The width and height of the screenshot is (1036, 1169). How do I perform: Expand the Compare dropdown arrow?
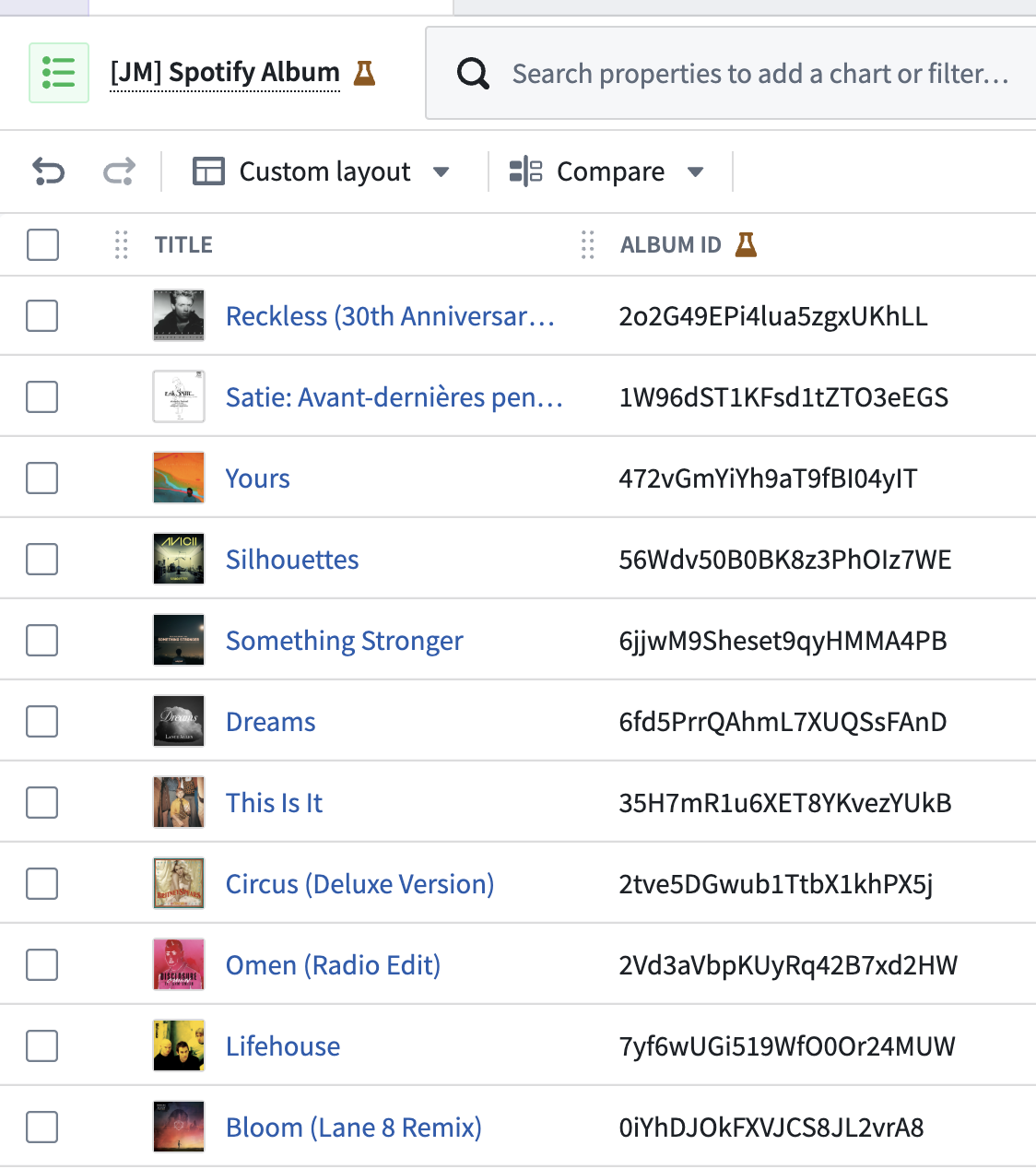[696, 171]
